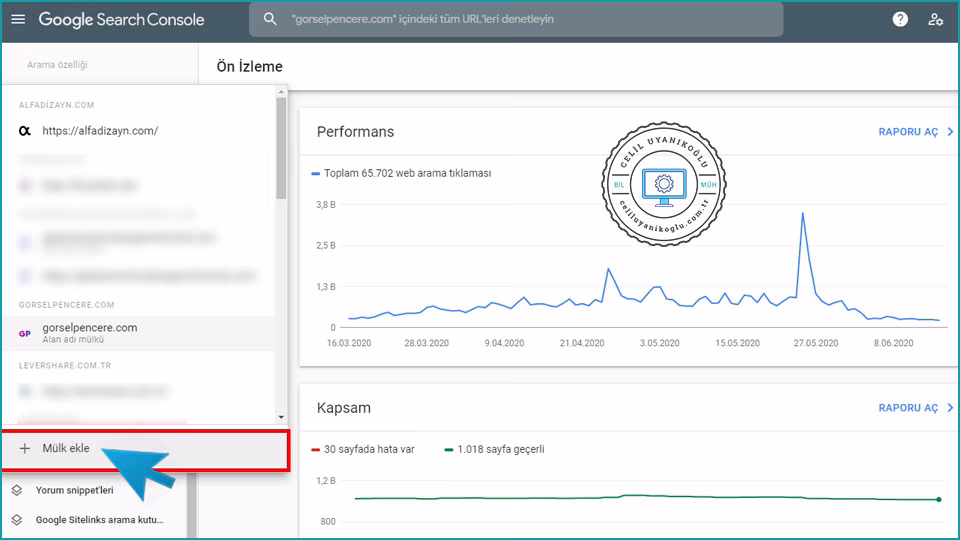Click the search magnifier icon
This screenshot has height=540, width=960.
click(270, 19)
